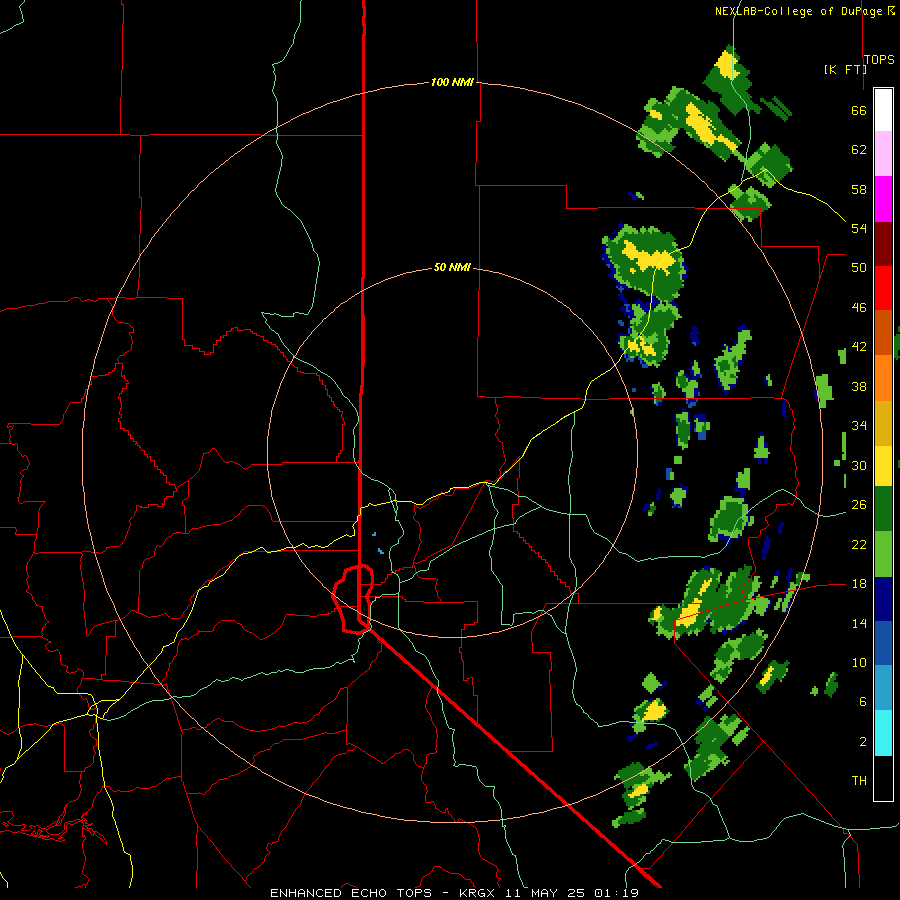Click the medium blue legend swatch
This screenshot has width=900, height=900.
click(x=883, y=643)
